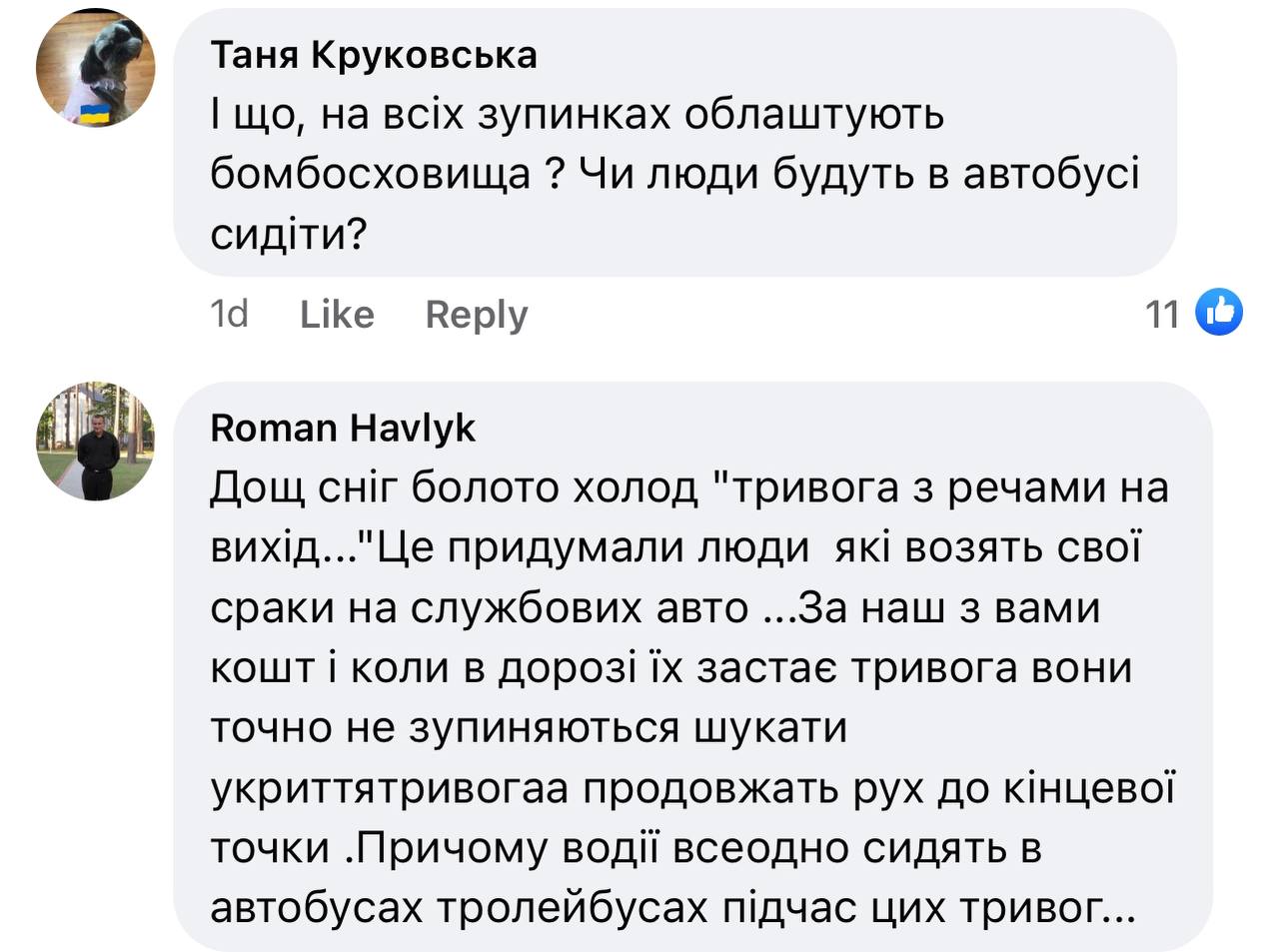This screenshot has height=952, width=1279.
Task: Click the word "автобусі" in Таня's comment
Action: (x=1051, y=175)
